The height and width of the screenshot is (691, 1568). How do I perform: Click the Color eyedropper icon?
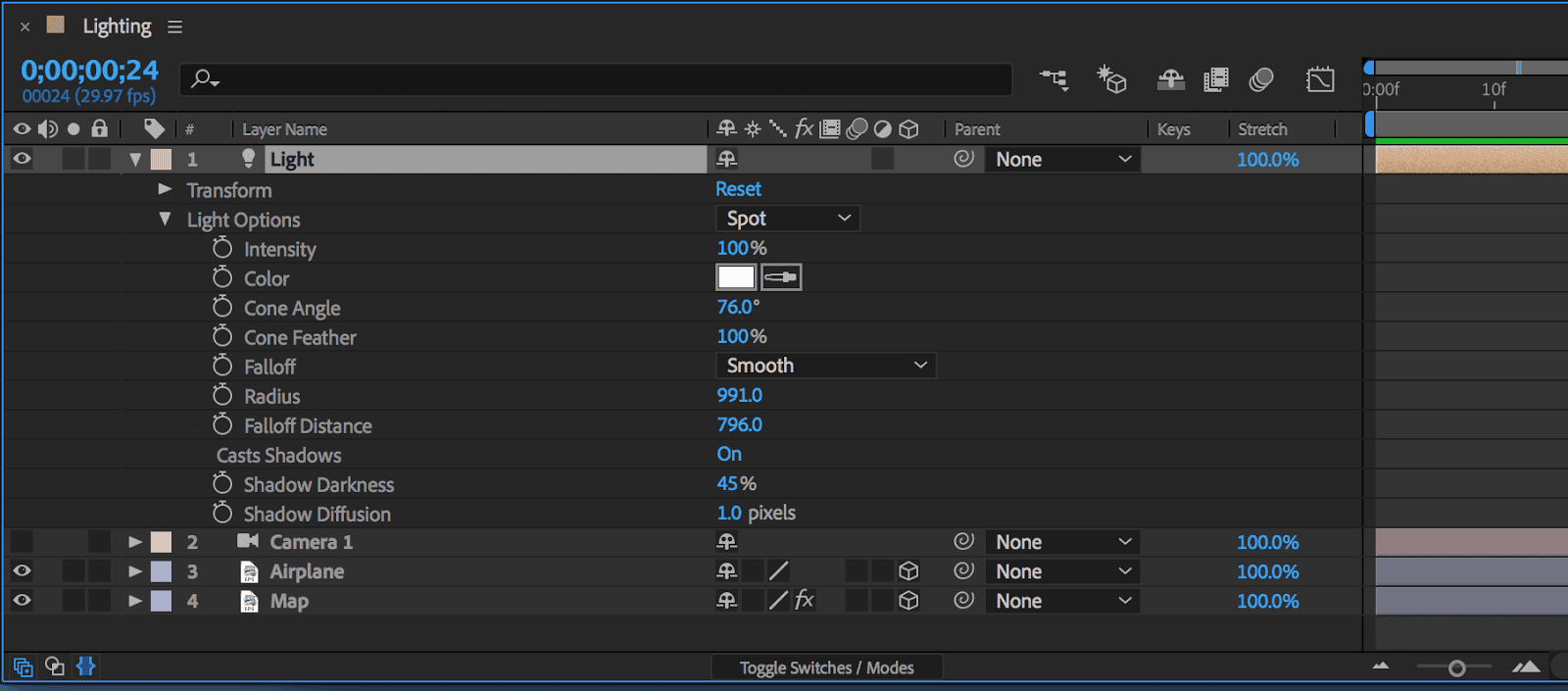(781, 277)
